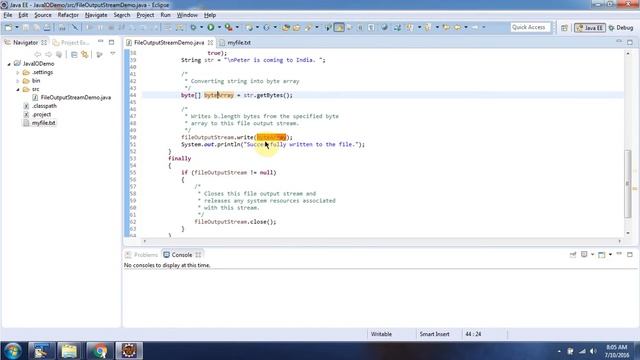This screenshot has height=360, width=640.
Task: Click Collapse All icon in Navigator
Action: [74, 54]
